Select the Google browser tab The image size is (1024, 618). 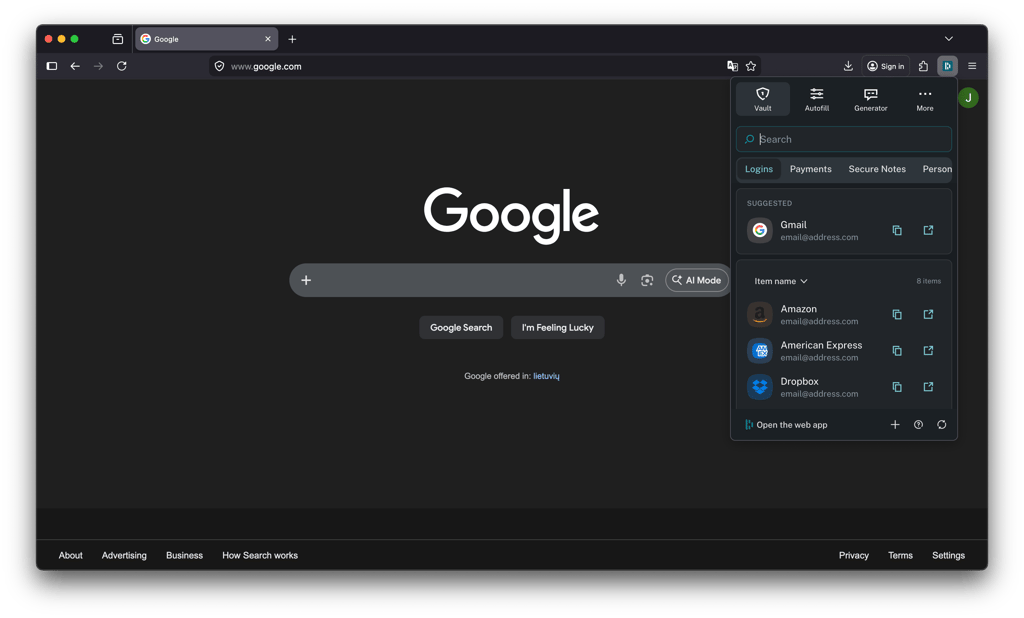[206, 39]
